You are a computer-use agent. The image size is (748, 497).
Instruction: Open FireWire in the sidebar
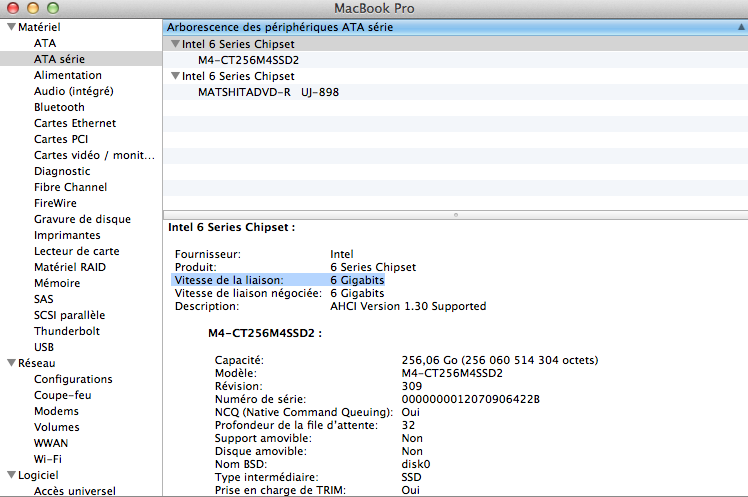click(55, 203)
